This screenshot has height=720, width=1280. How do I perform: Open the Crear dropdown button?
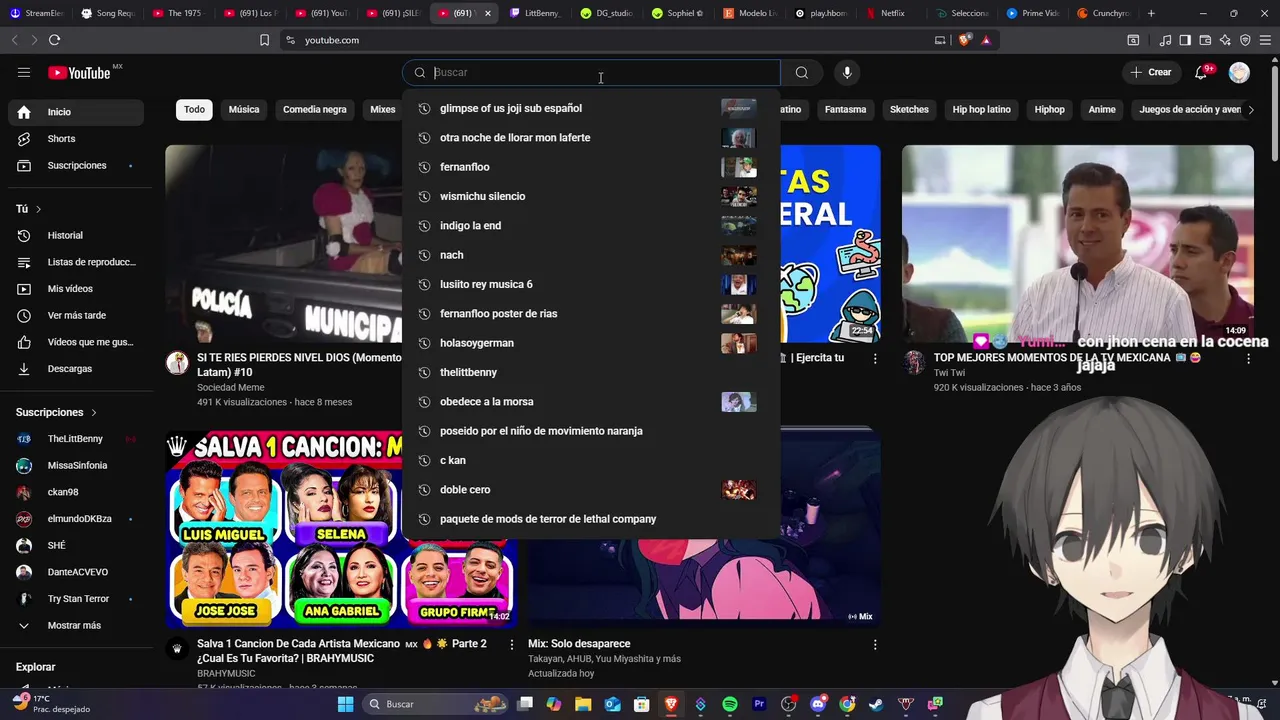pos(1151,72)
